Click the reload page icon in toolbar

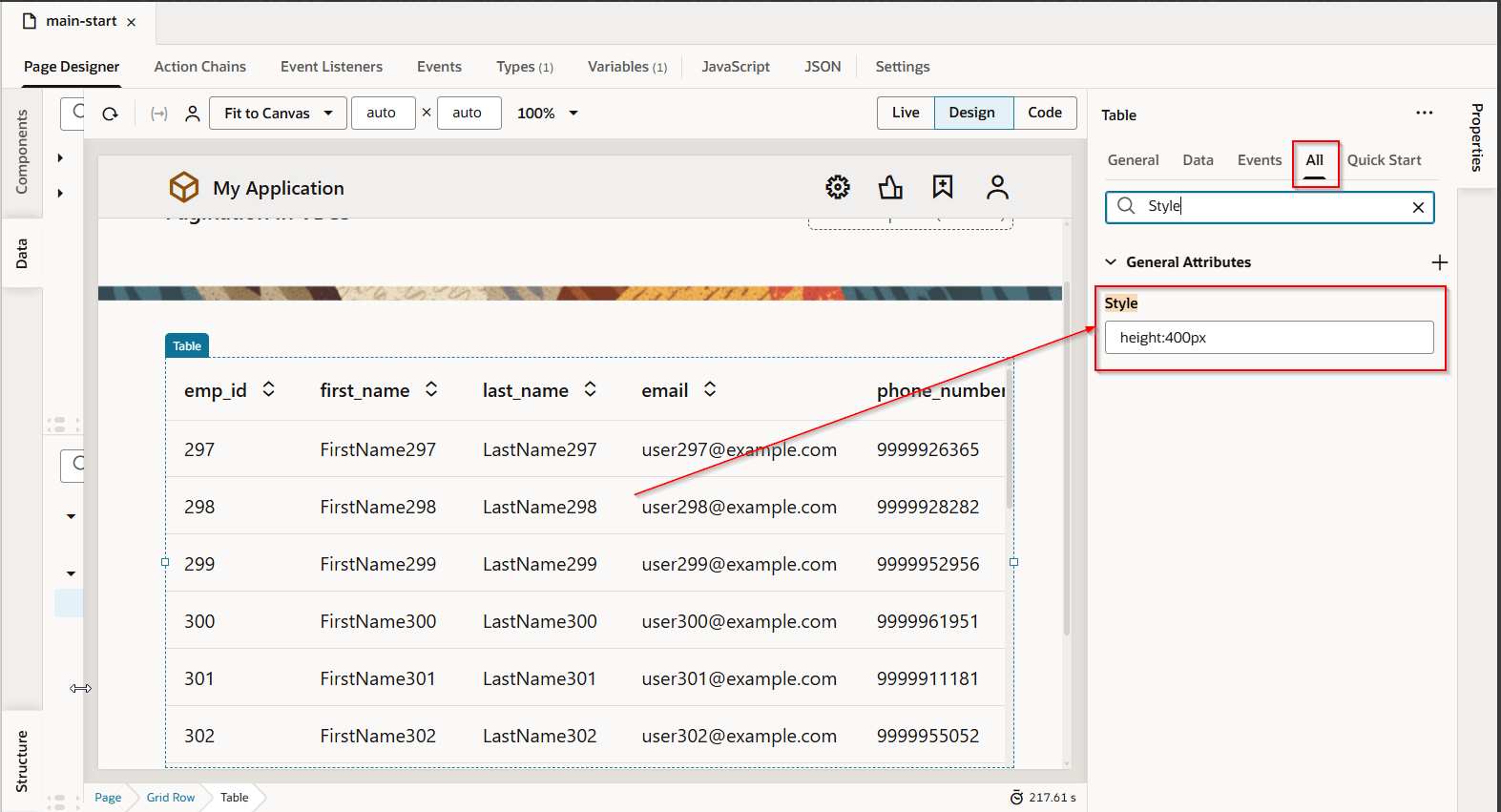pos(111,114)
